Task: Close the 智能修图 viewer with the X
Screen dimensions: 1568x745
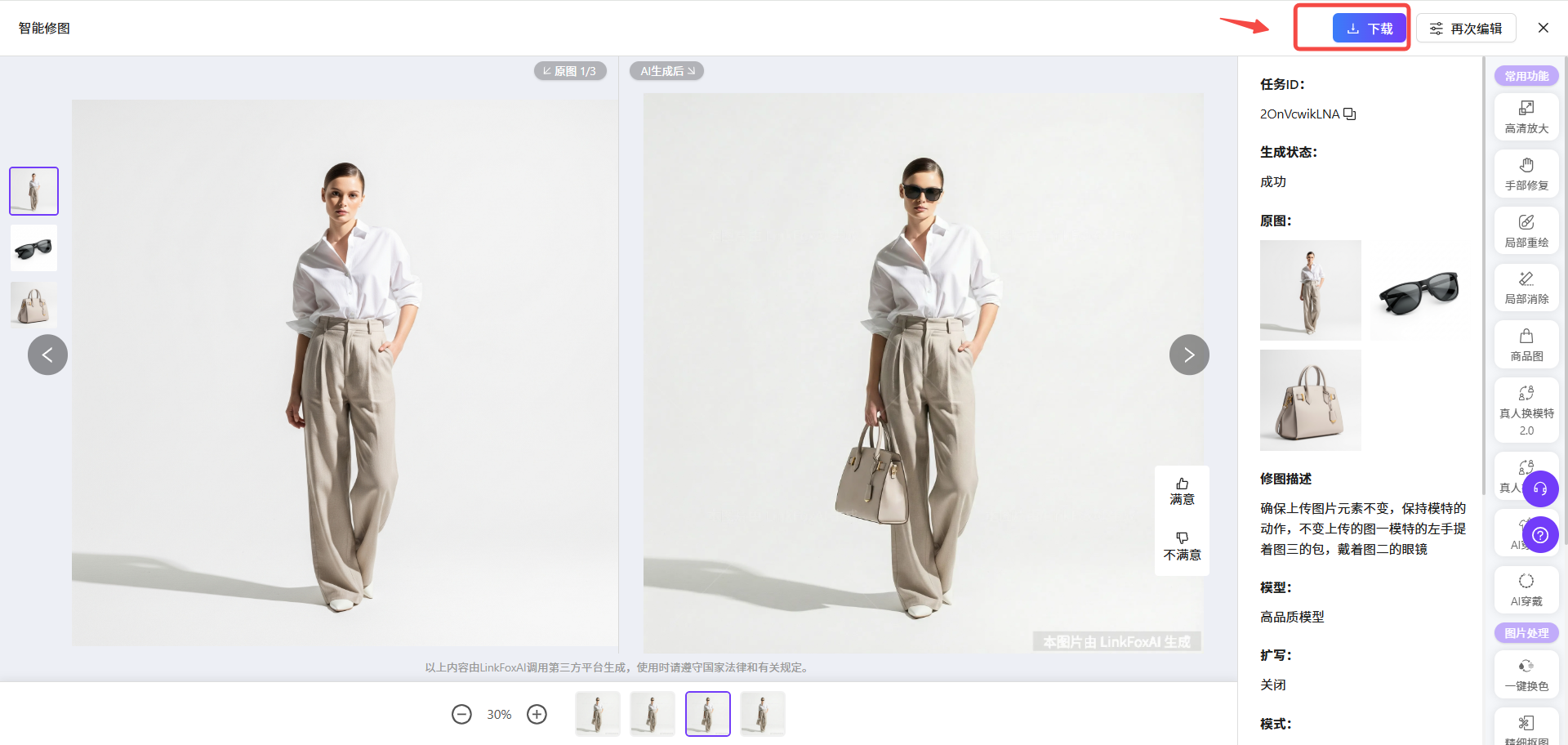Action: pyautogui.click(x=1543, y=28)
